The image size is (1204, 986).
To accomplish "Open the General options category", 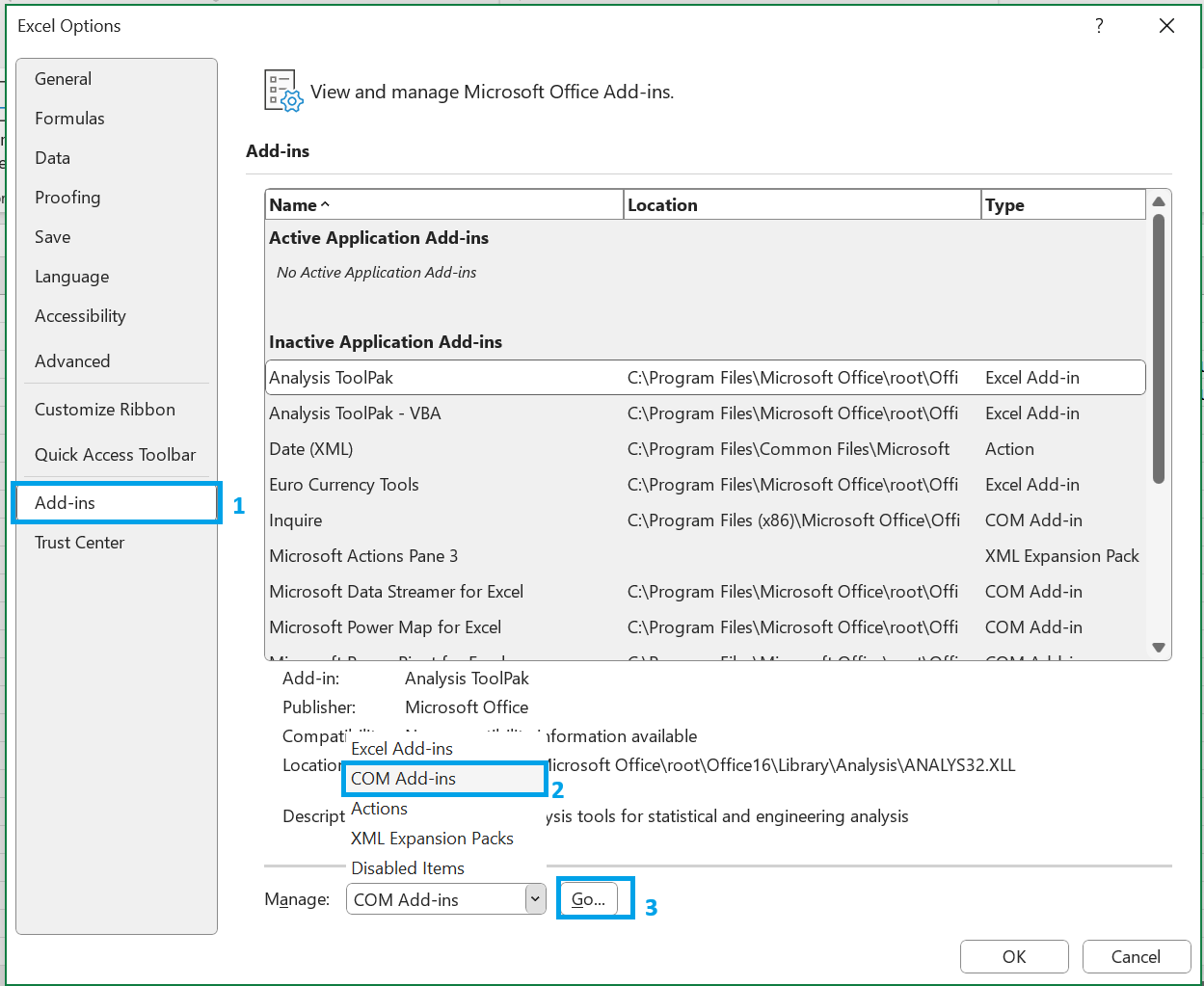I will (117, 79).
